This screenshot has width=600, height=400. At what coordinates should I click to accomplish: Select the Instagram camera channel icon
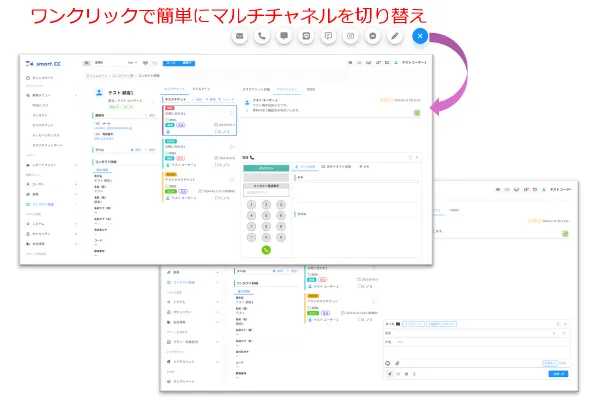pos(351,36)
